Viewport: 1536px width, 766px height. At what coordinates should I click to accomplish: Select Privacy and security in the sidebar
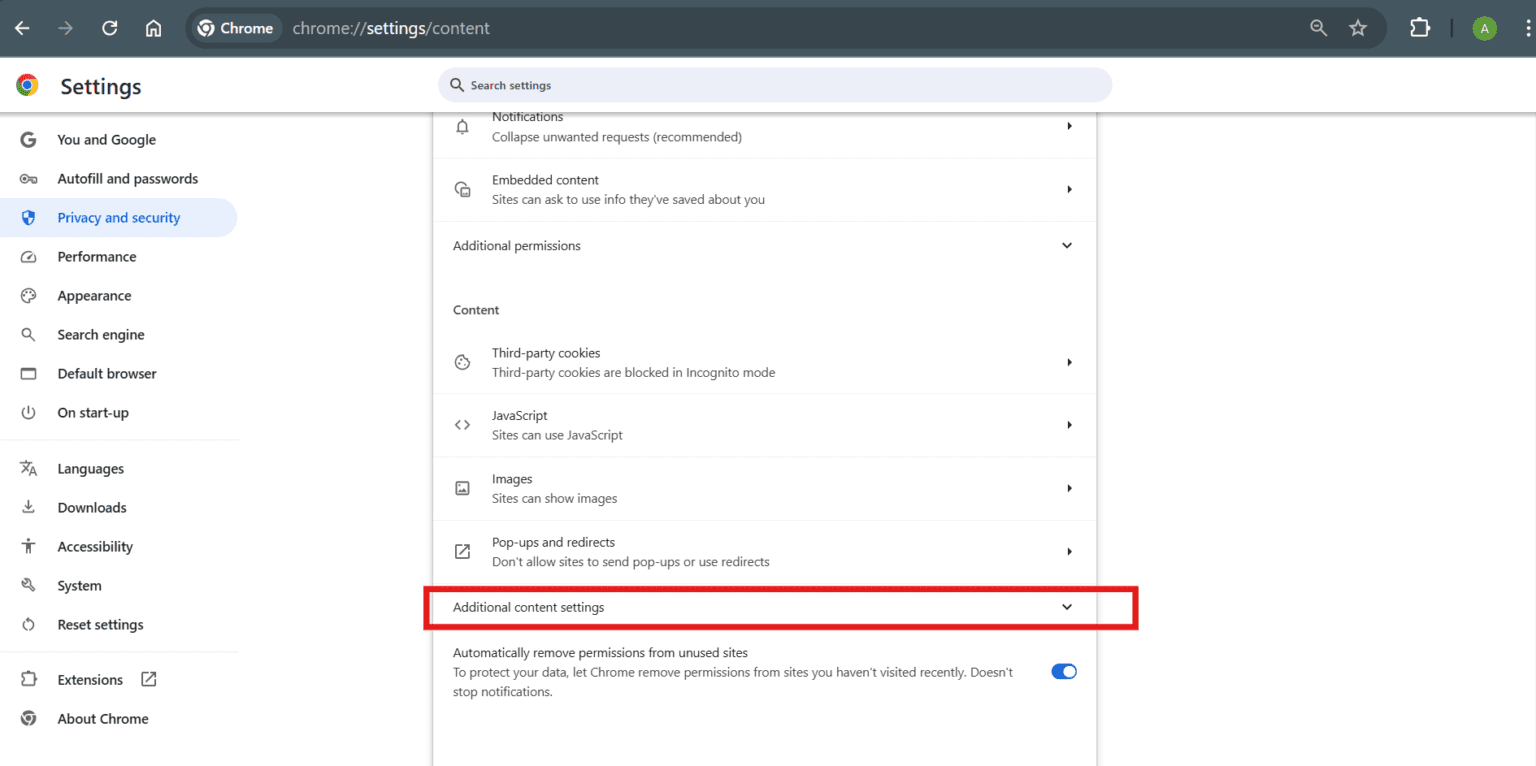118,217
